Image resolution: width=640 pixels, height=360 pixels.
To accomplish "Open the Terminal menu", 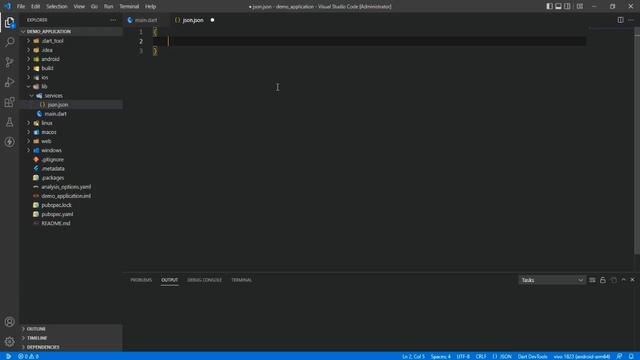I will (x=129, y=7).
